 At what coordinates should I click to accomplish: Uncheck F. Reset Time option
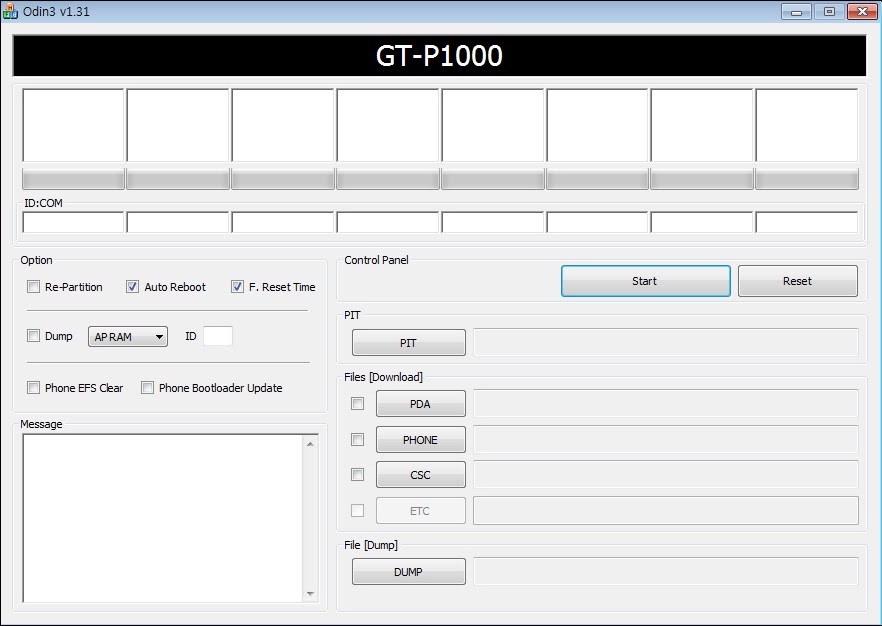(x=237, y=287)
